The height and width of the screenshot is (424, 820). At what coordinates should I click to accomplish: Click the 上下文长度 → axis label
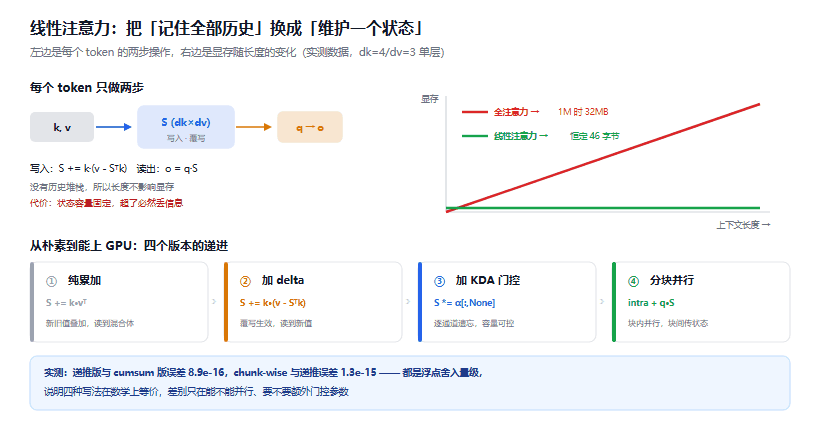(743, 225)
